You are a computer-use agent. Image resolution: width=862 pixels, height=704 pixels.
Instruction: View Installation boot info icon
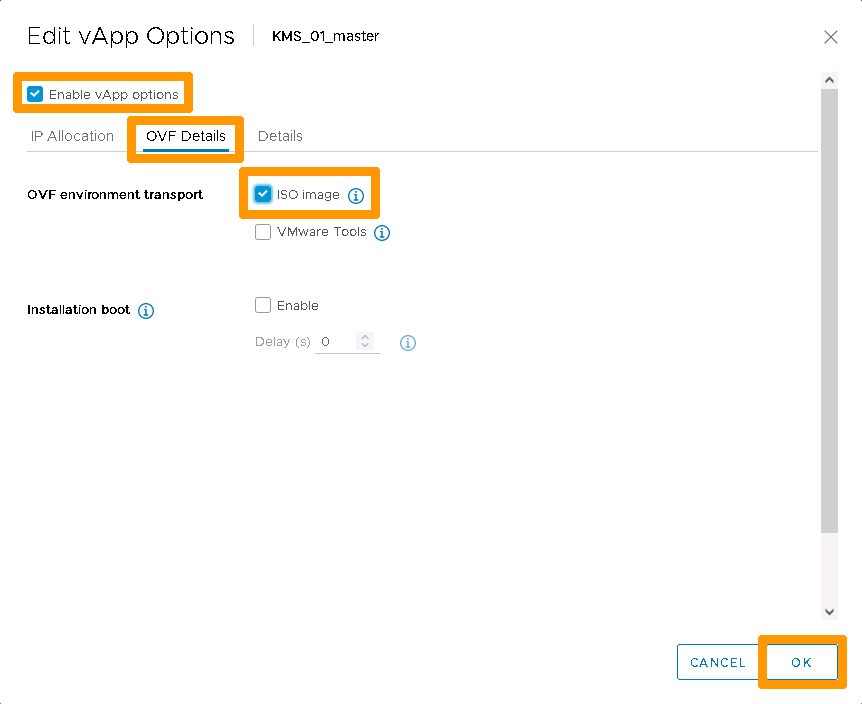tap(146, 311)
